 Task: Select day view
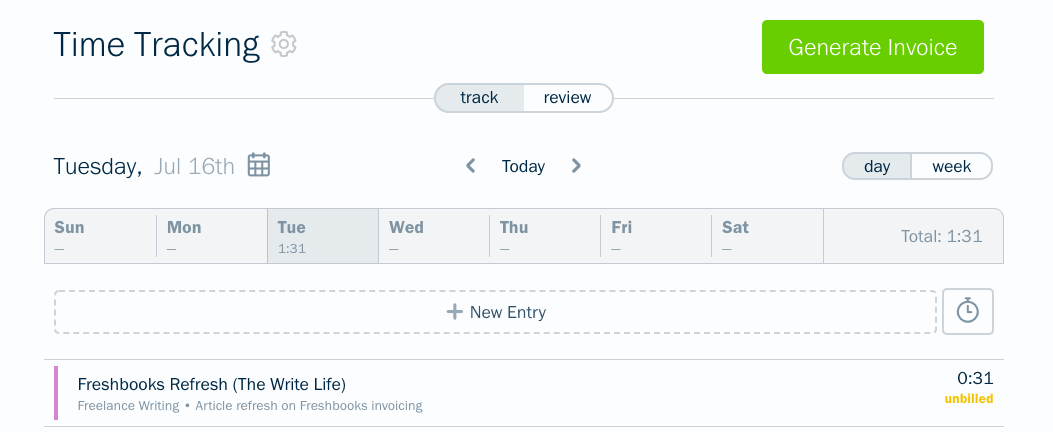point(877,167)
